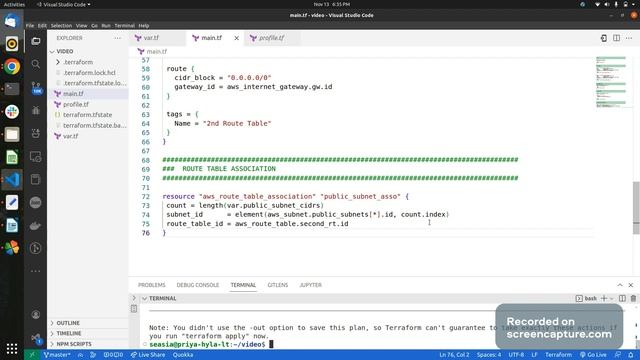Open the Accounts icon in activity bar
Screen dimensions: 640x360
tap(36, 315)
